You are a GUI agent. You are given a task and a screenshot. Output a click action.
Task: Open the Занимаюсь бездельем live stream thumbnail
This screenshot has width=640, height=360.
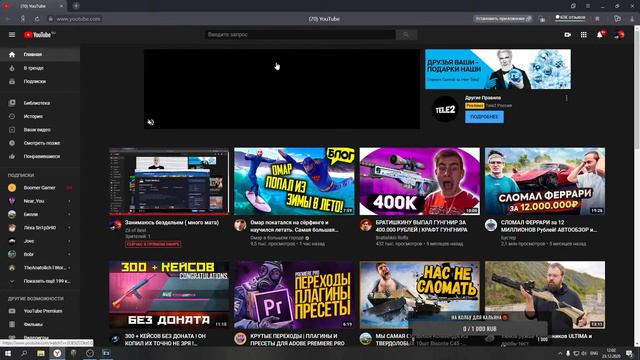[x=169, y=181]
